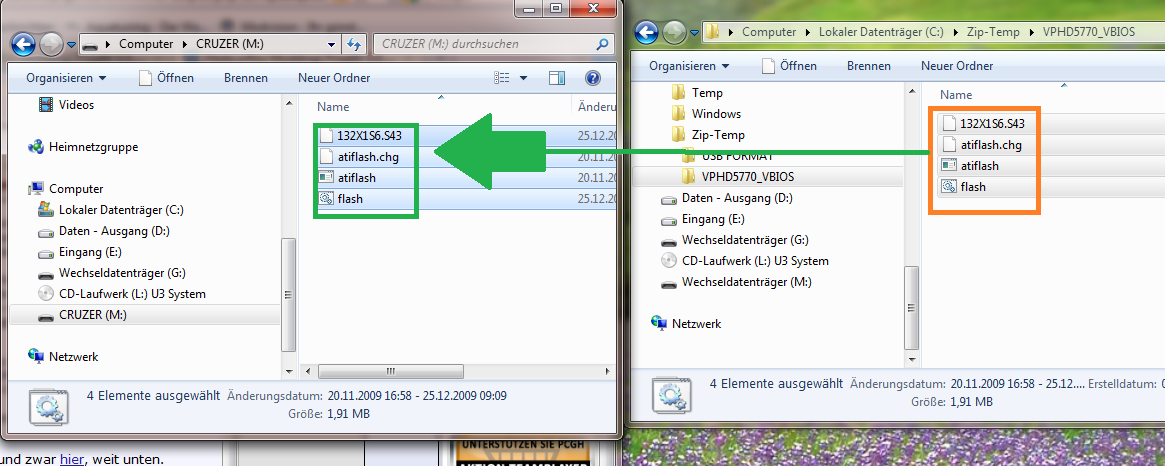The image size is (1165, 466).
Task: Click Lokaler Datenträger (C:) breadcrumb in right window
Action: point(881,32)
